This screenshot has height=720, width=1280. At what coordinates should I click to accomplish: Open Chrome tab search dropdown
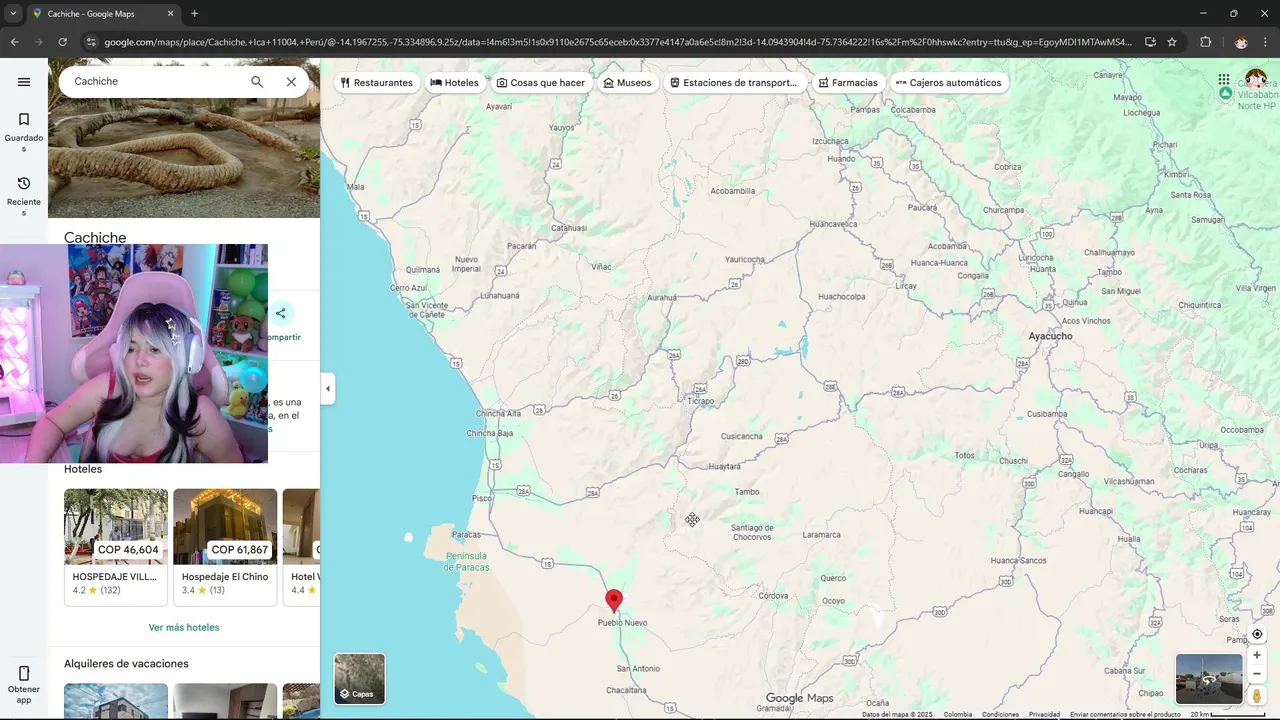13,14
